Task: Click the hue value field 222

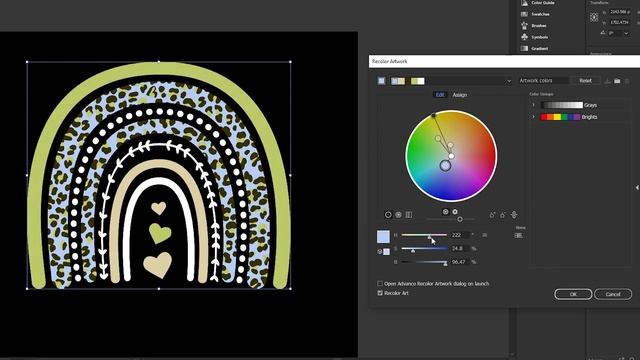Action: 459,235
